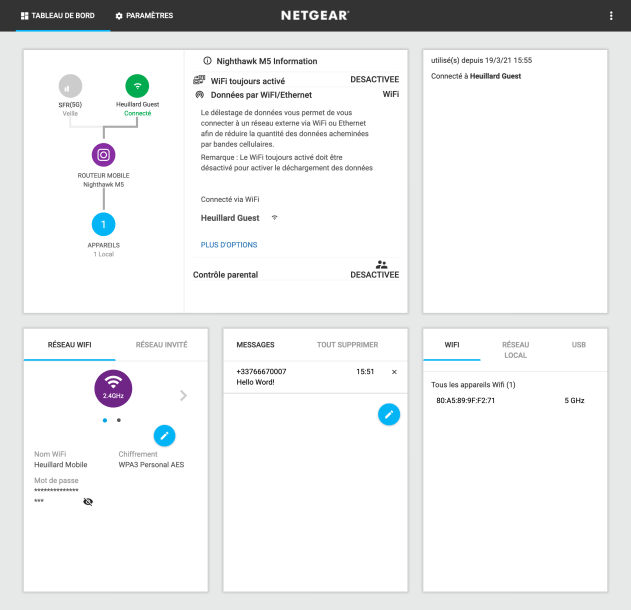Open the three-dot overflow menu

point(611,16)
